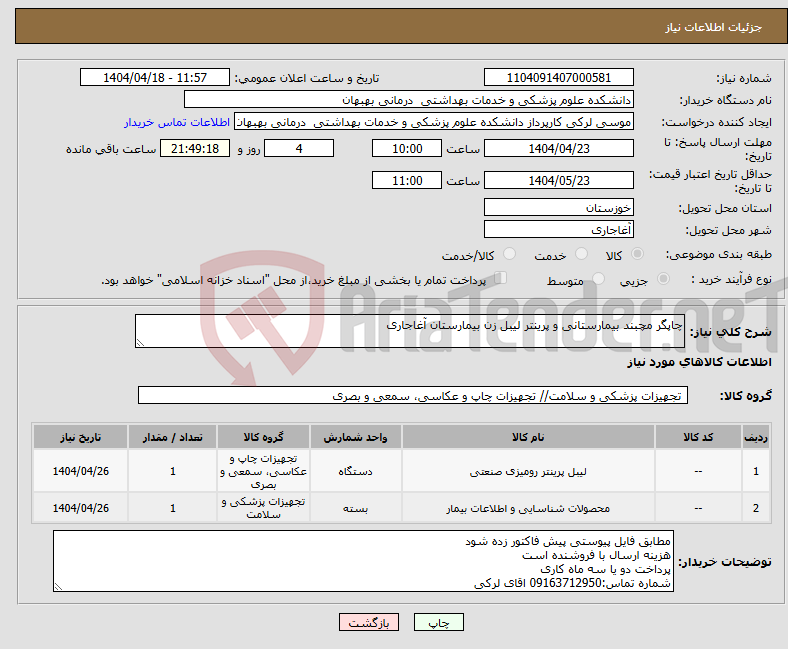Select the کالا/خدمت radio button
The image size is (788, 649).
(x=509, y=254)
